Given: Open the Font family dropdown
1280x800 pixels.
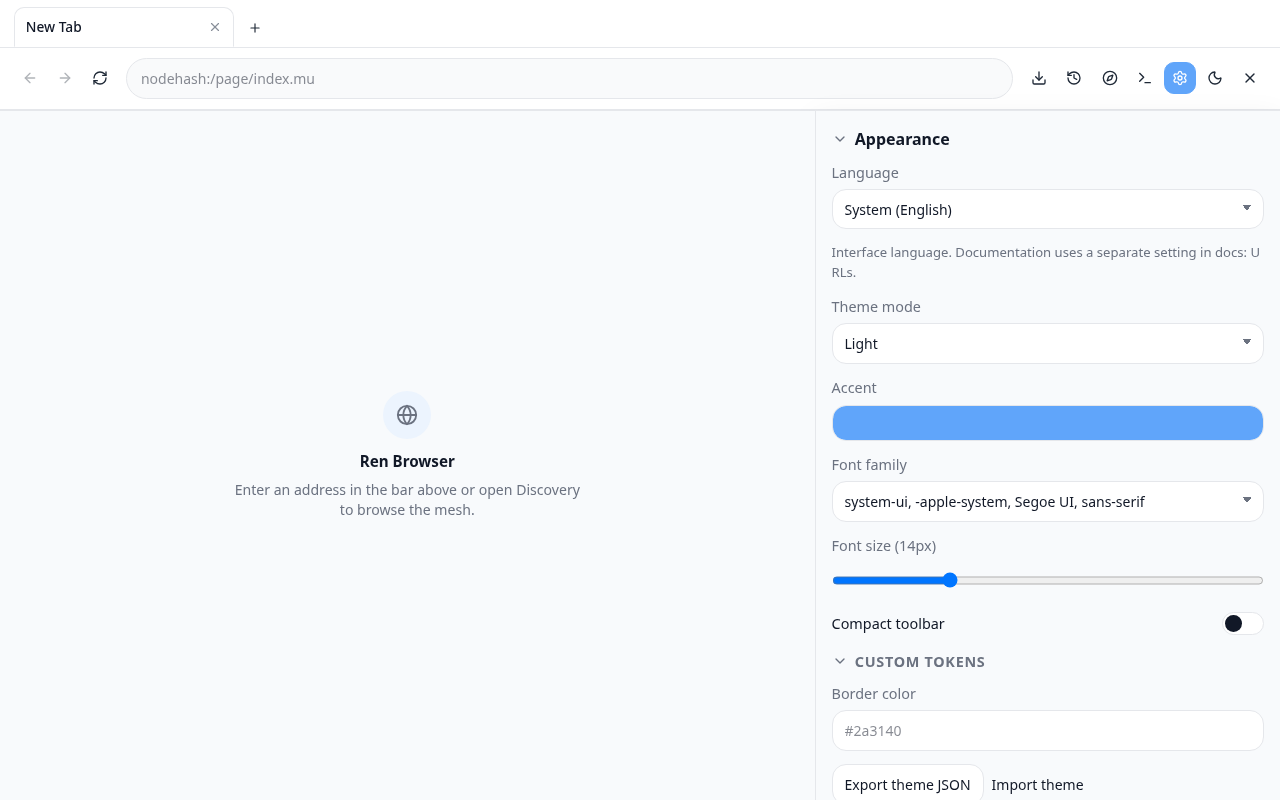Looking at the screenshot, I should (1047, 501).
